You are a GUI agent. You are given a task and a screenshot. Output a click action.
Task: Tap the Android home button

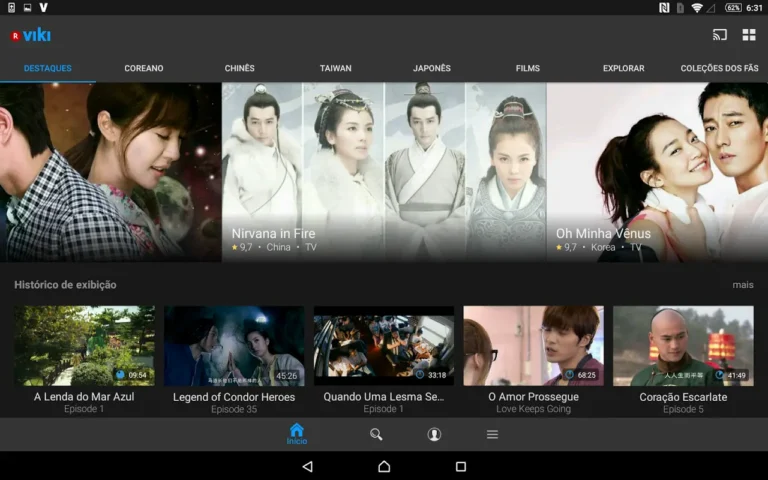click(x=384, y=466)
